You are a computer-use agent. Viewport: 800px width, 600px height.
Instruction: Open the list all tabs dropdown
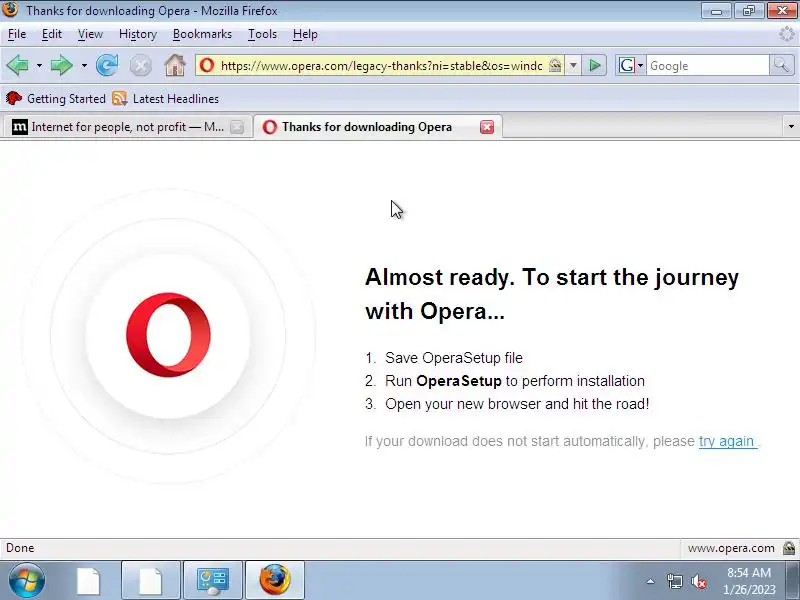(x=791, y=127)
